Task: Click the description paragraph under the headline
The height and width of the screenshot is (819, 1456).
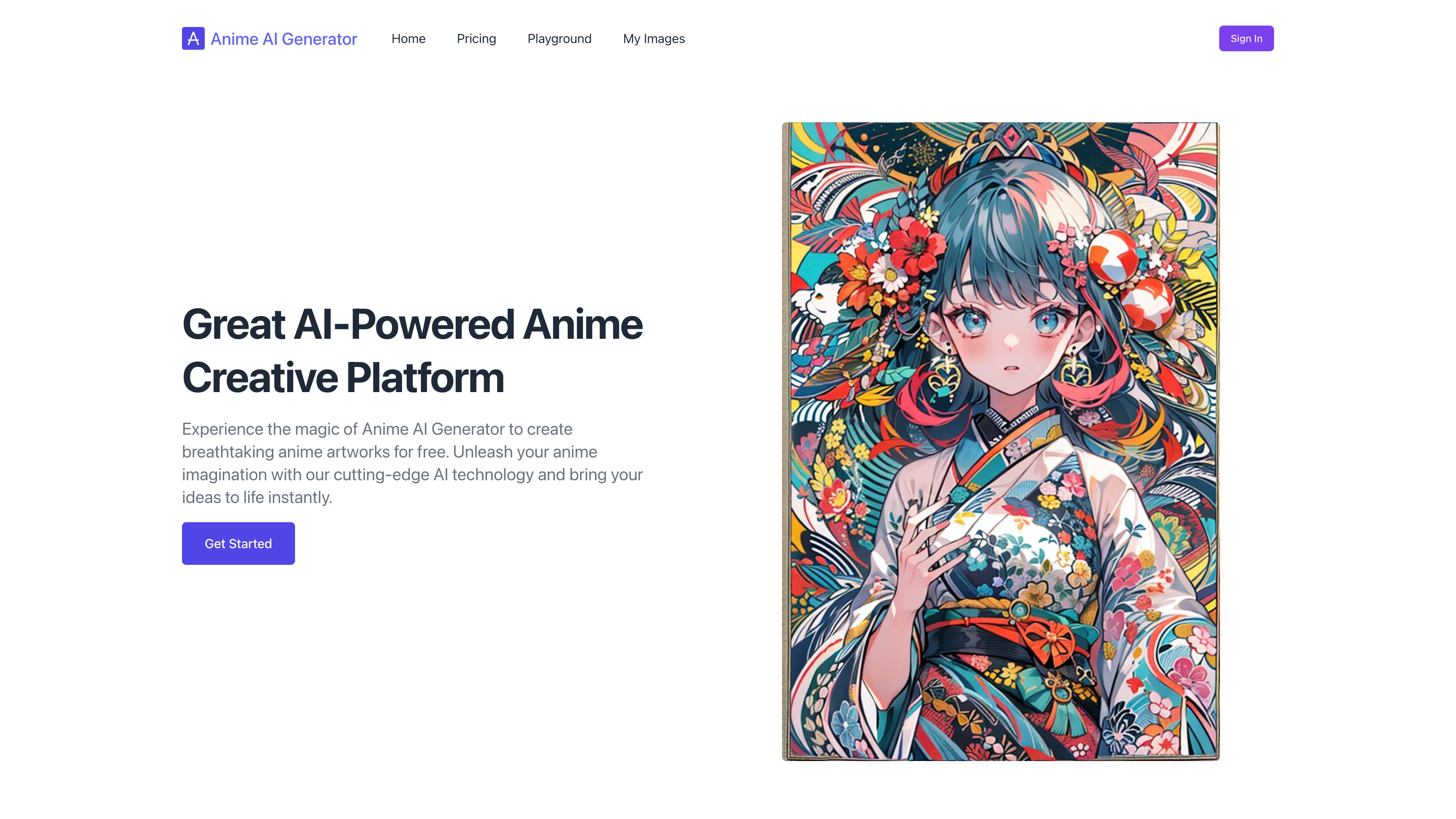Action: [412, 463]
